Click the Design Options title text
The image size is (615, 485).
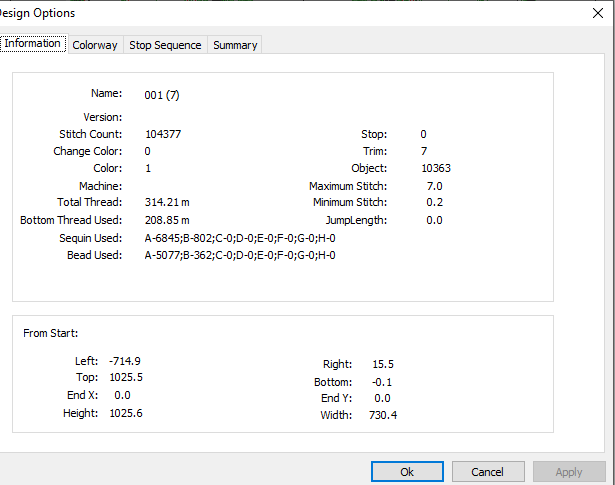[37, 13]
